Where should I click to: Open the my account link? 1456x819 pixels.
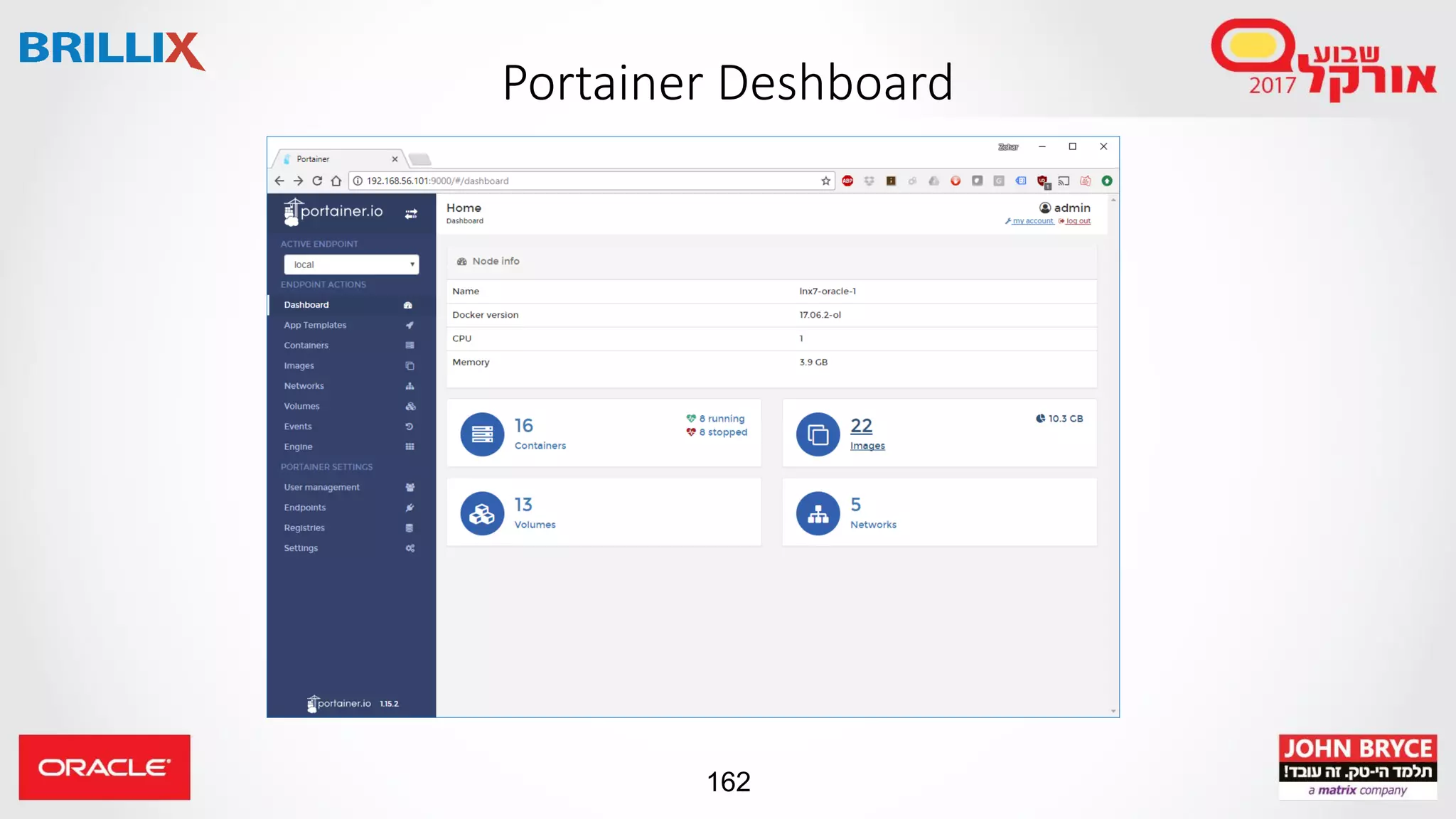(1029, 221)
